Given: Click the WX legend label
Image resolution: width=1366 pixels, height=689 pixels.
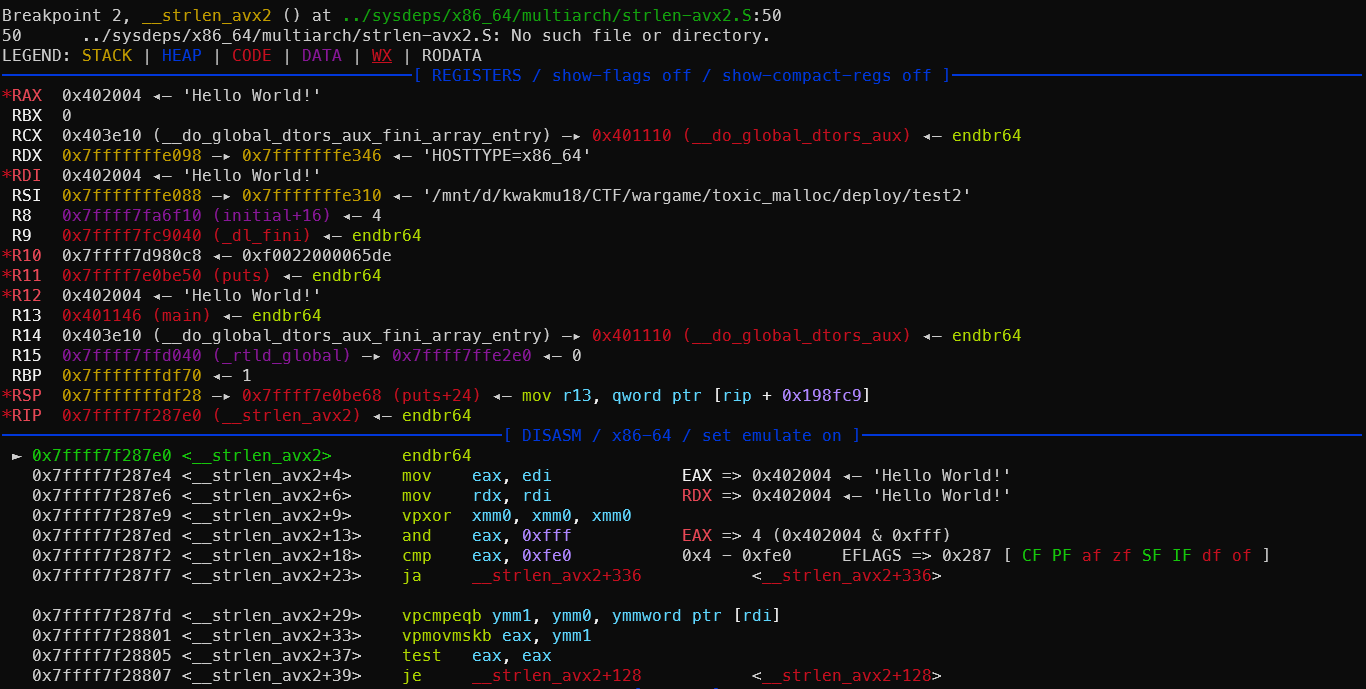Looking at the screenshot, I should (x=381, y=55).
